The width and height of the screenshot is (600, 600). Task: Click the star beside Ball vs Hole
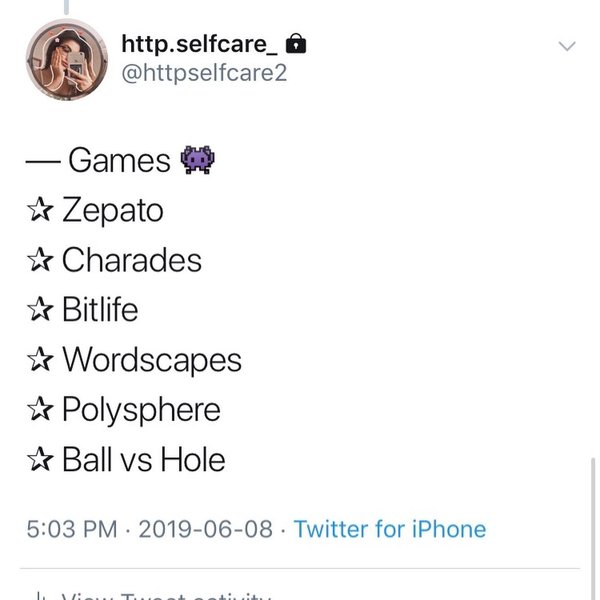40,460
